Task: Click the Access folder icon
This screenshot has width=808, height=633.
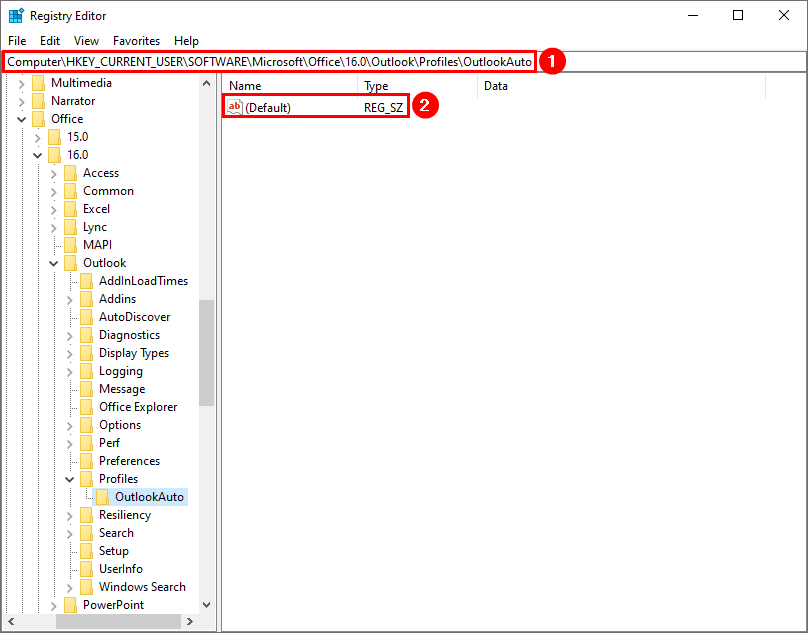Action: (70, 173)
